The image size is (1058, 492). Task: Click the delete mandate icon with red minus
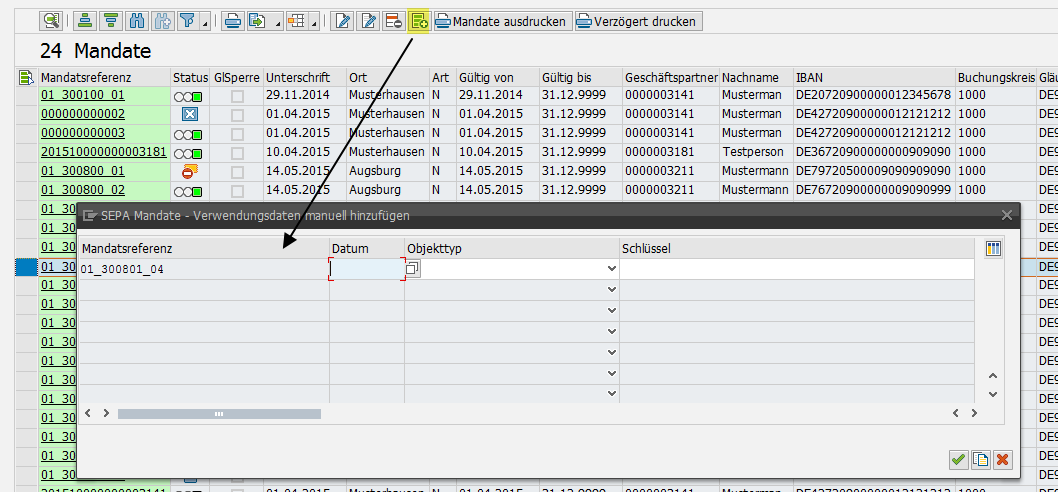coord(394,20)
